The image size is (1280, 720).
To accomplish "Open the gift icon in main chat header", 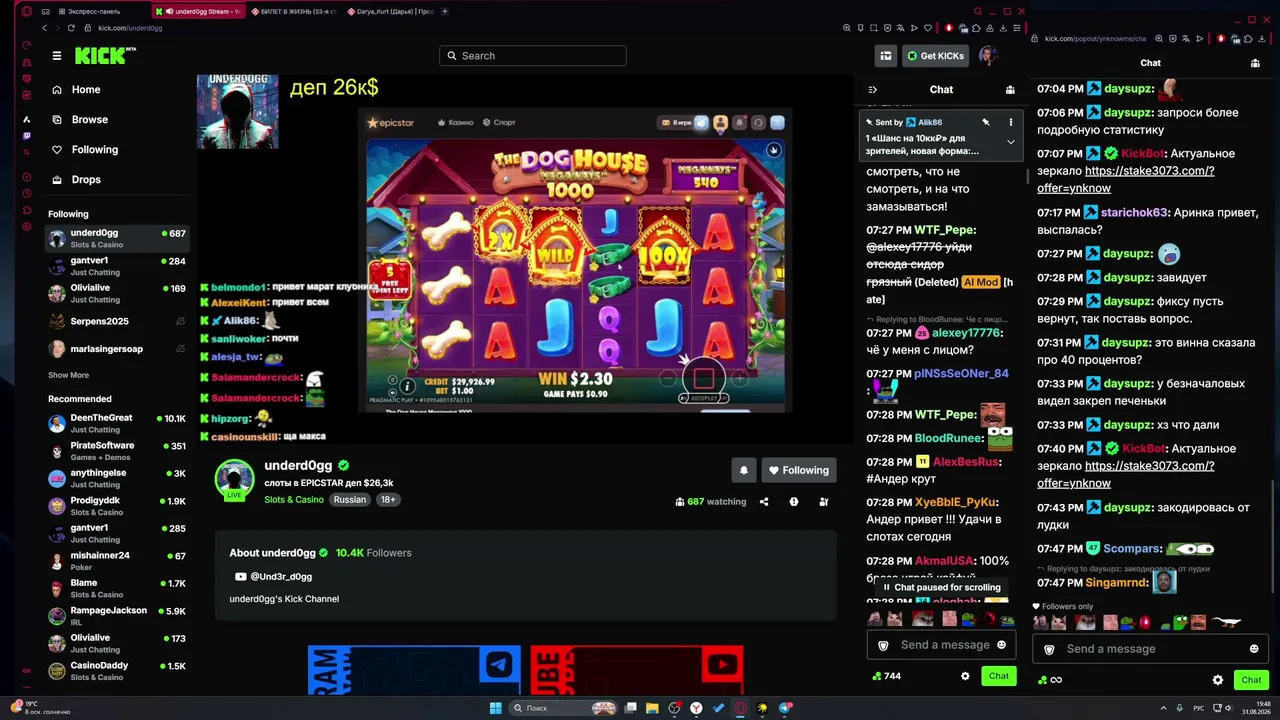I will [x=1010, y=90].
